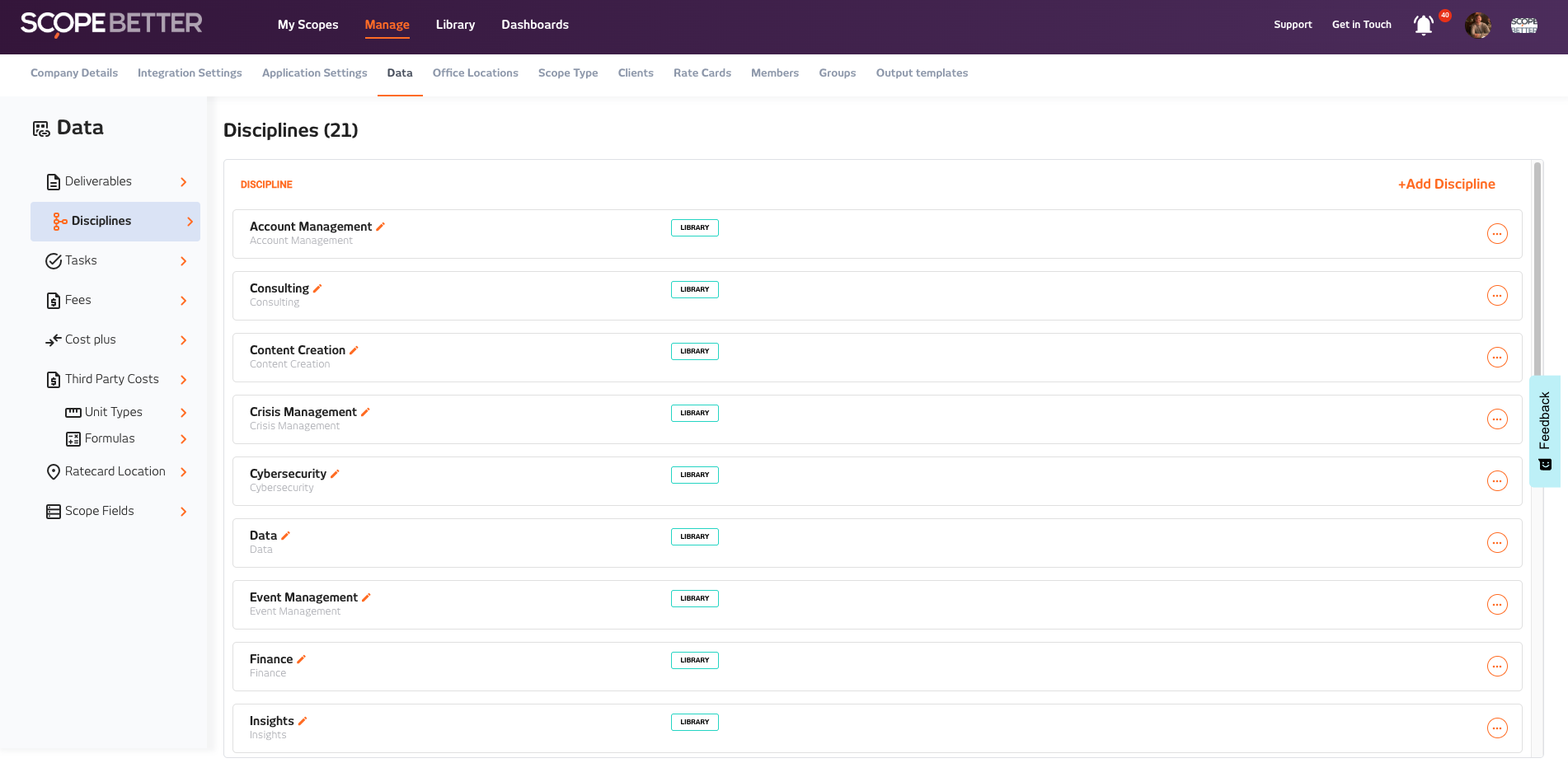This screenshot has height=763, width=1568.
Task: Click the pencil icon next to Insights
Action: tap(303, 721)
